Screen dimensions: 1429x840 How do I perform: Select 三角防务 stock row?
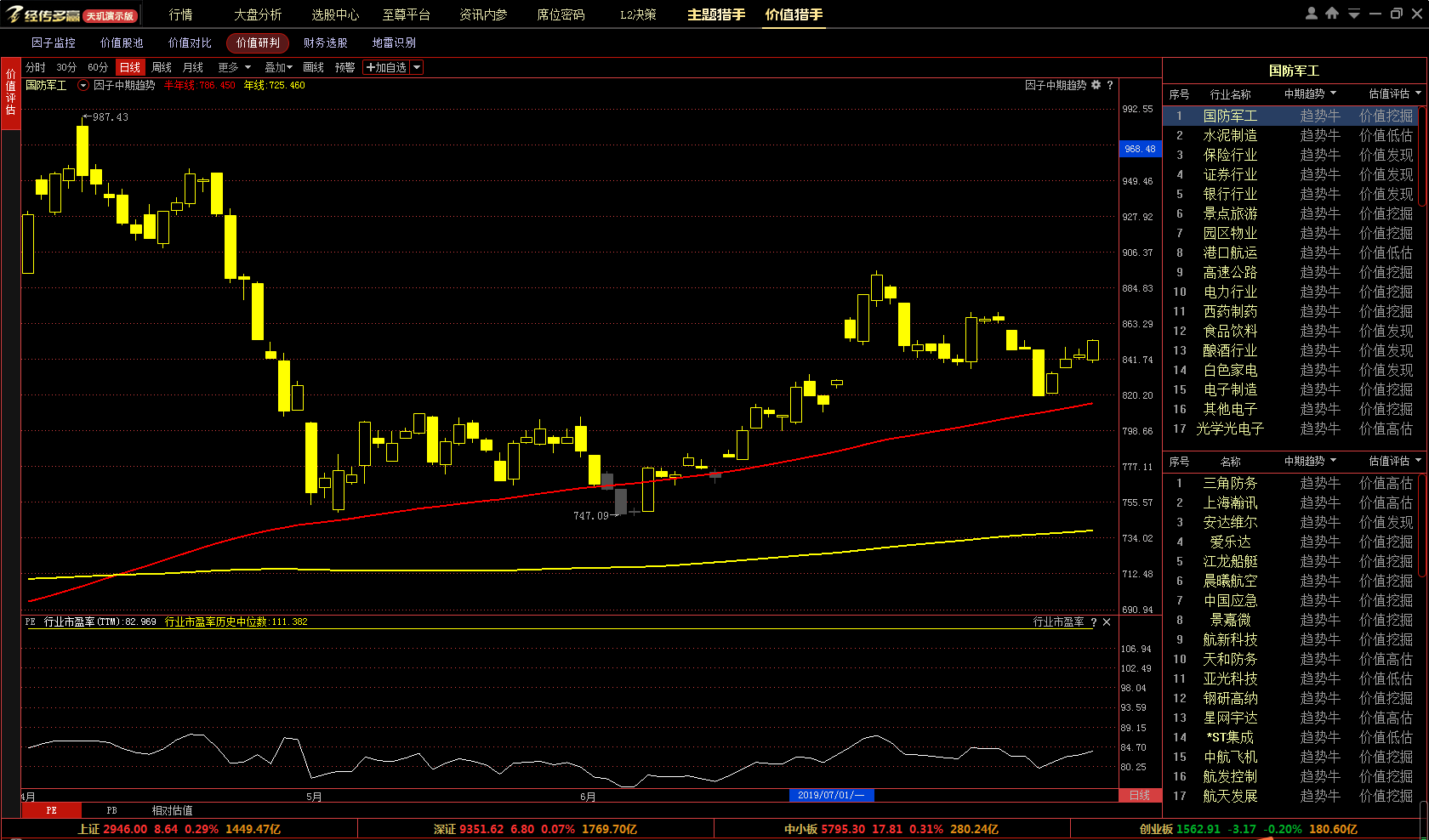(x=1290, y=483)
